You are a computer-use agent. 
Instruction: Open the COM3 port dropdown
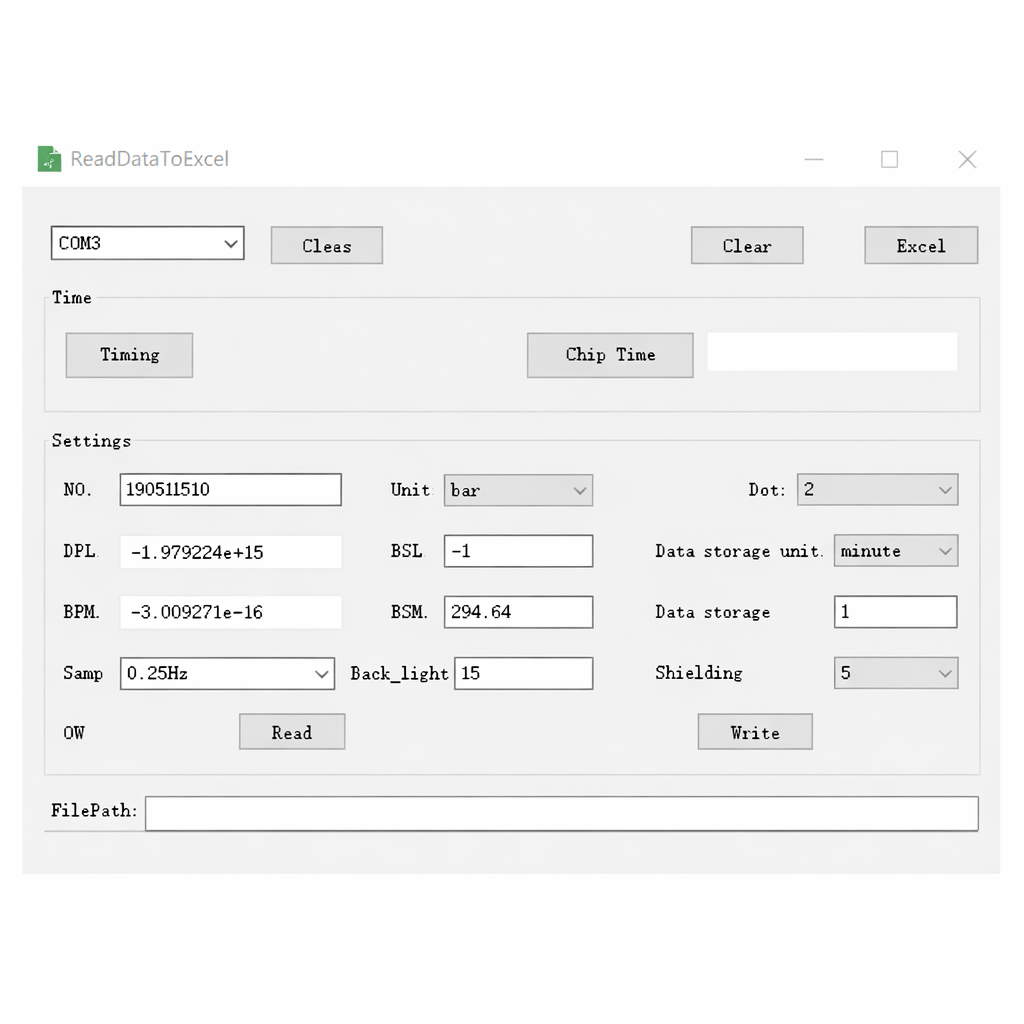(147, 243)
